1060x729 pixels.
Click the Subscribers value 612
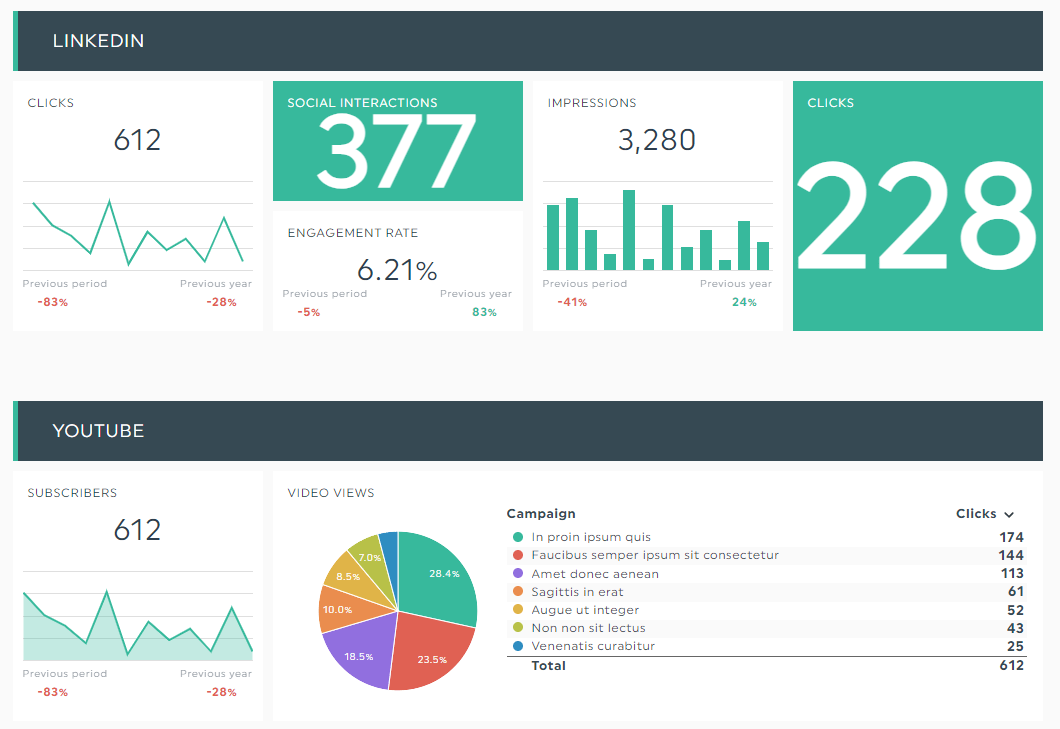click(x=137, y=530)
